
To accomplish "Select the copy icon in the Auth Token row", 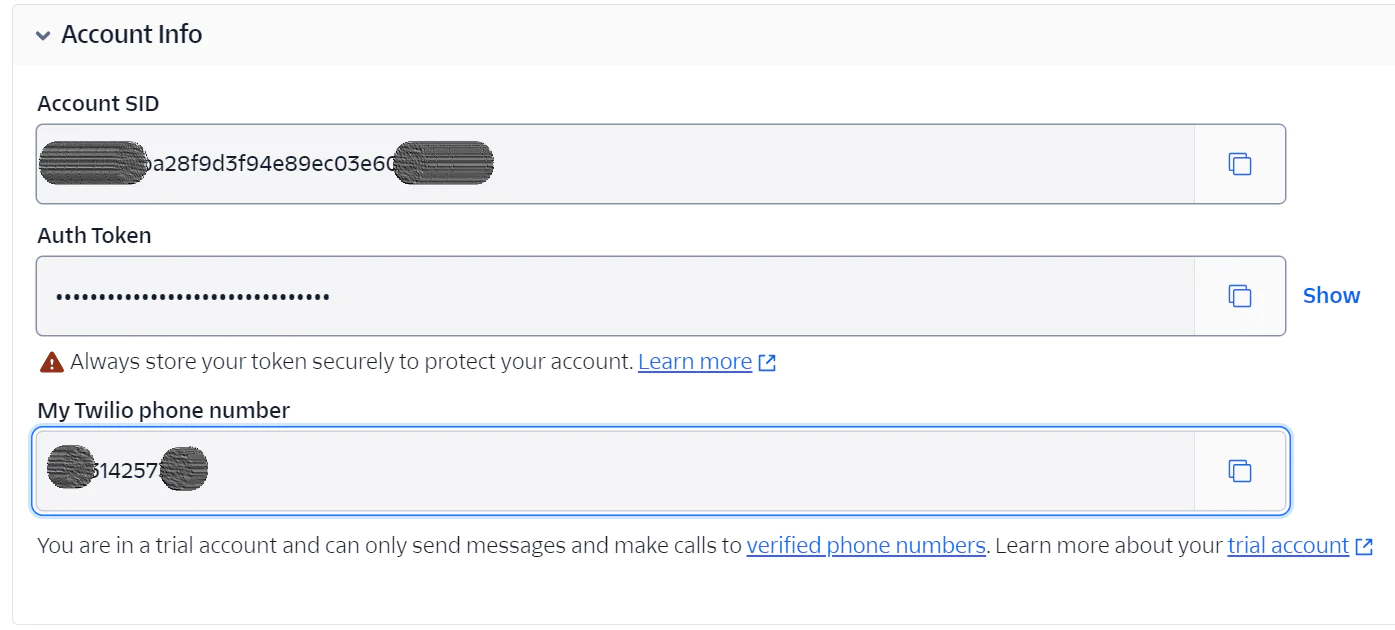I will click(1239, 296).
